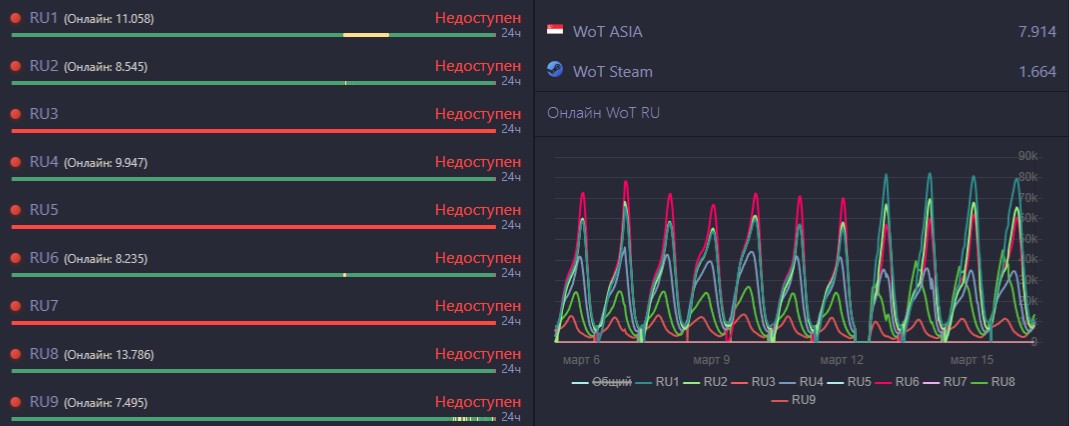Viewport: 1069px width, 426px height.
Task: Toggle RU2 series in chart legend
Action: (705, 382)
